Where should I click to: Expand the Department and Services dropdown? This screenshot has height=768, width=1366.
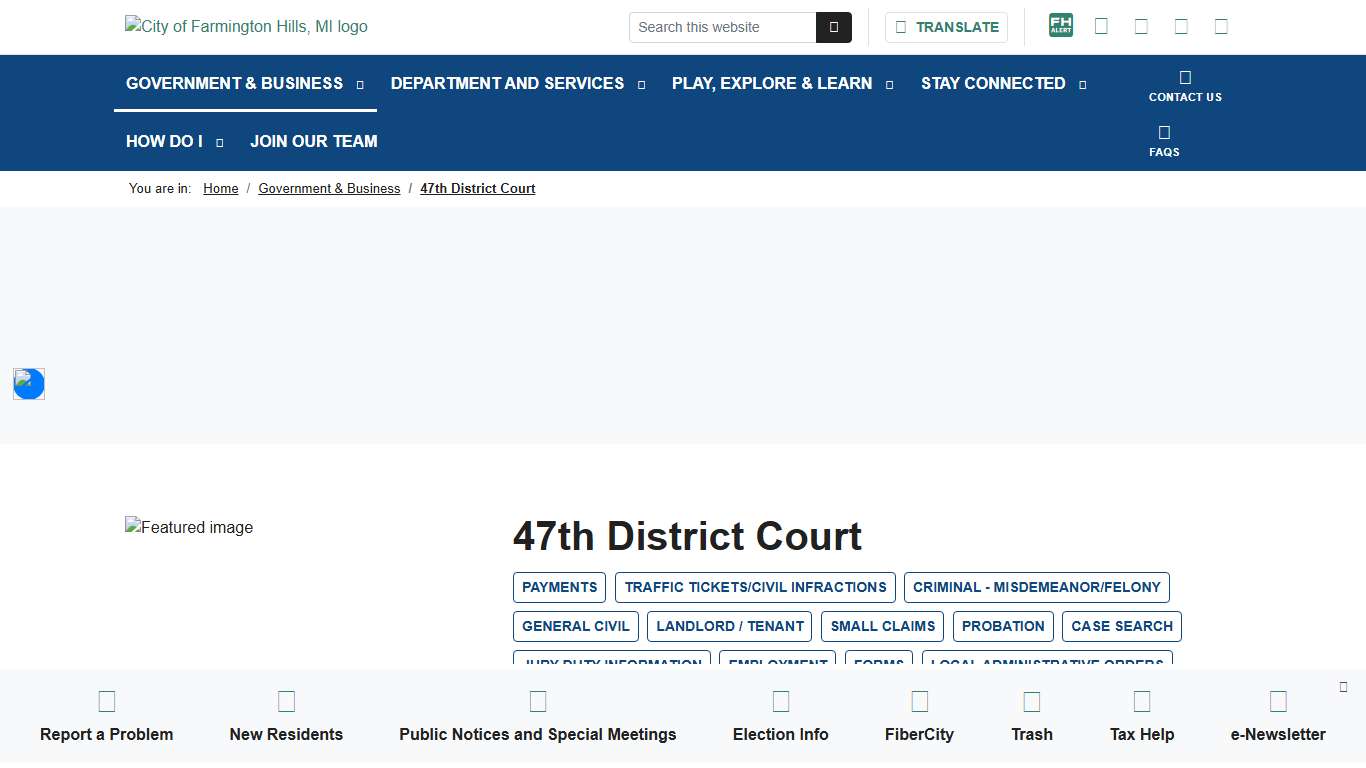click(x=641, y=84)
